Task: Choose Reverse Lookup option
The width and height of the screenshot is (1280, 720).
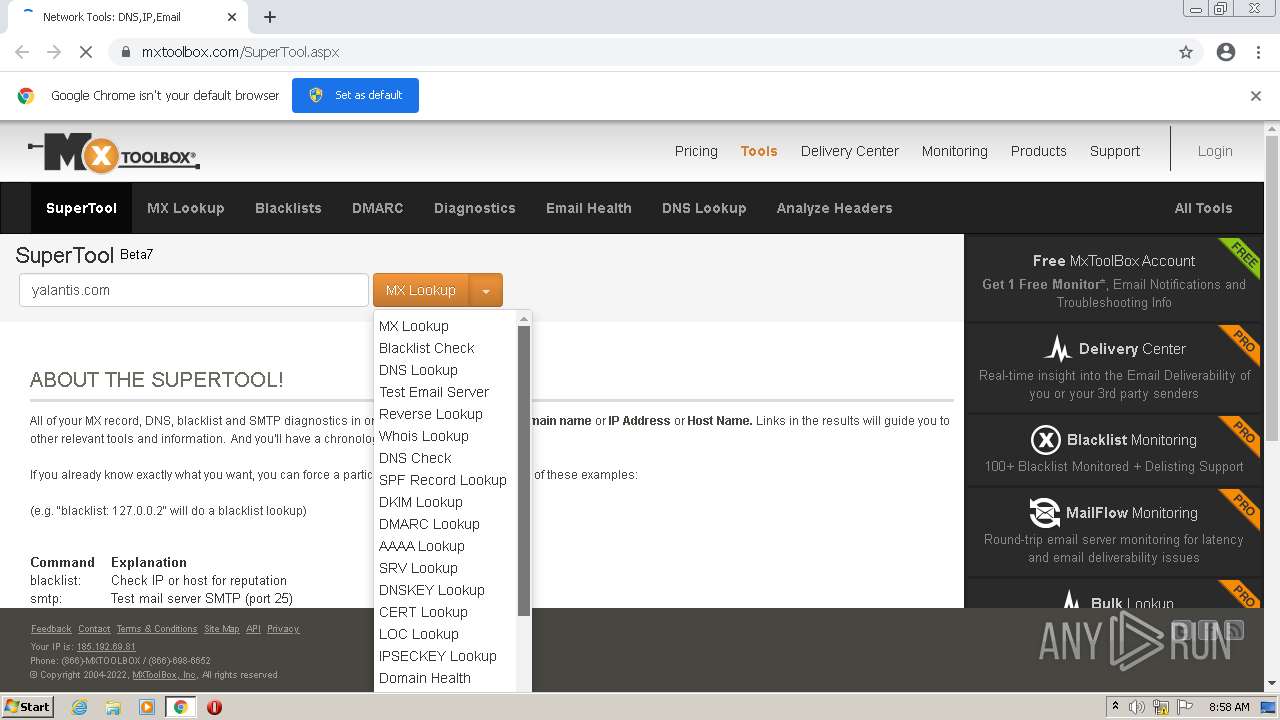Action: tap(431, 414)
